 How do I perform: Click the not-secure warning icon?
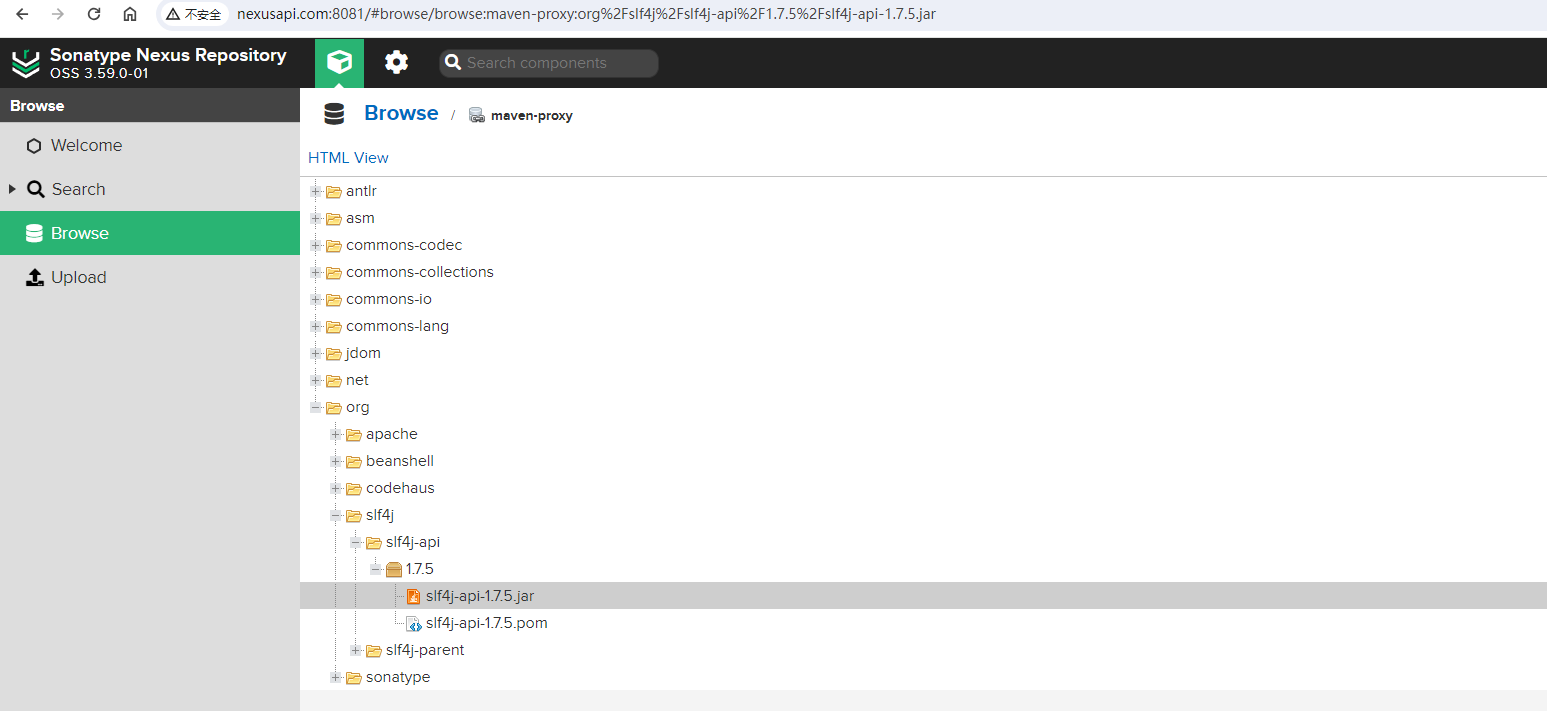click(173, 14)
